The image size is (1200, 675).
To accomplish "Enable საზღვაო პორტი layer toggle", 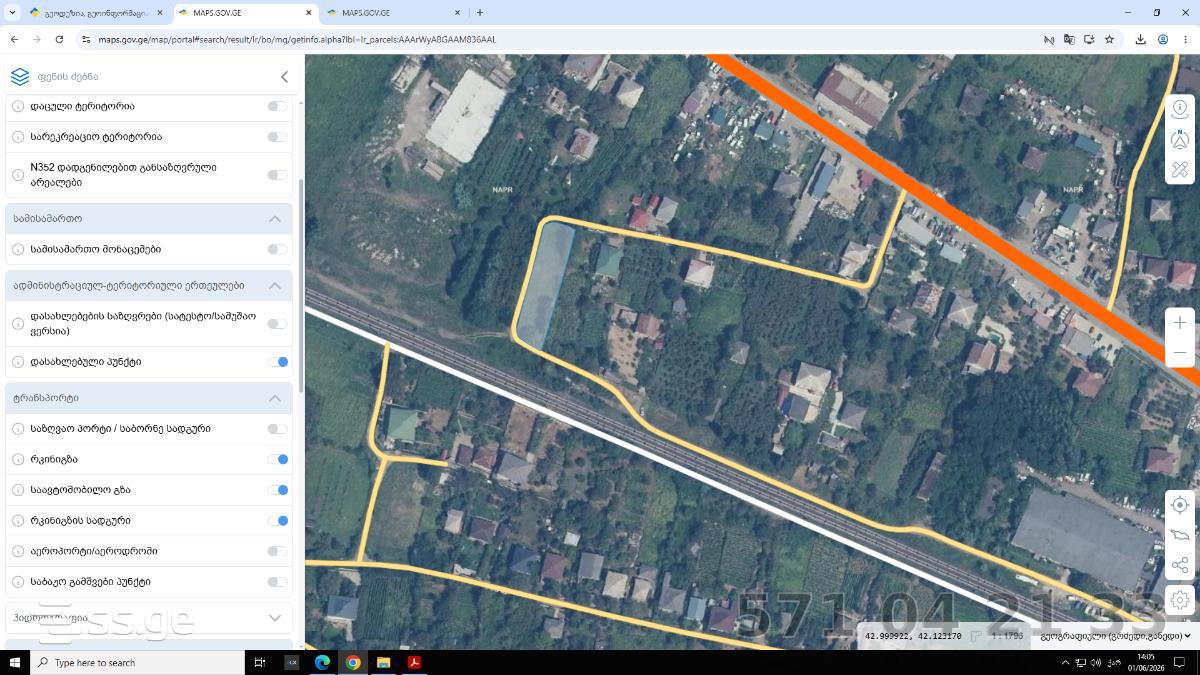I will point(277,429).
